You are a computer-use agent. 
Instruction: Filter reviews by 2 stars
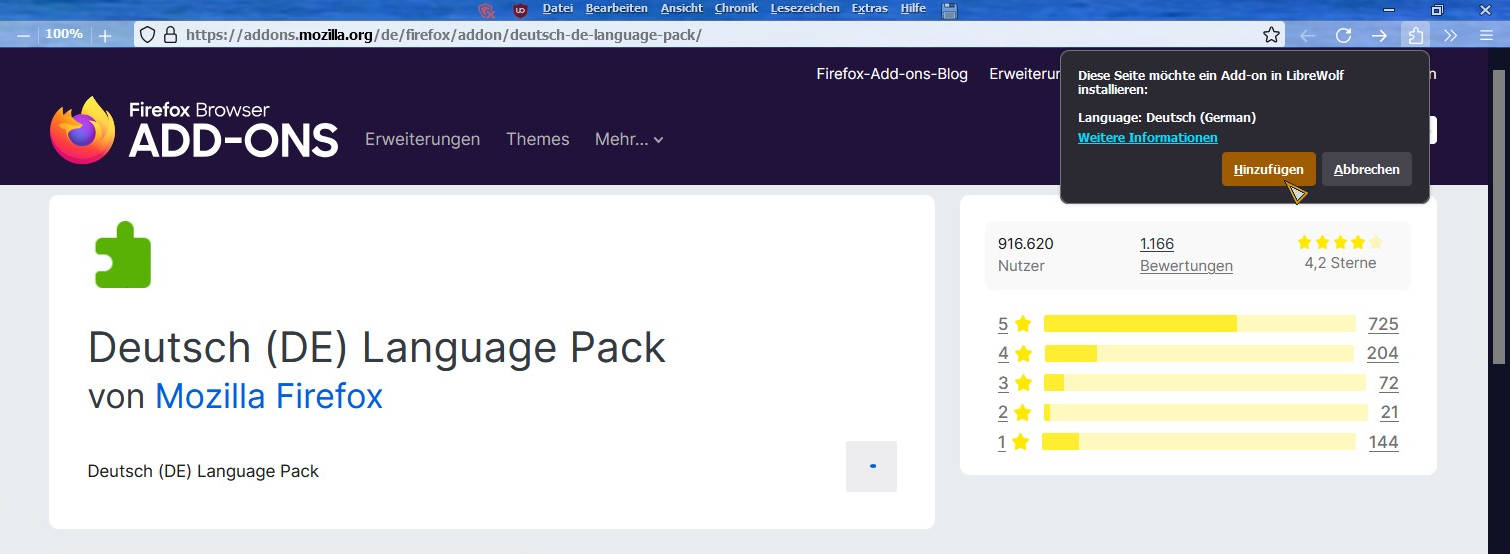[x=1014, y=412]
